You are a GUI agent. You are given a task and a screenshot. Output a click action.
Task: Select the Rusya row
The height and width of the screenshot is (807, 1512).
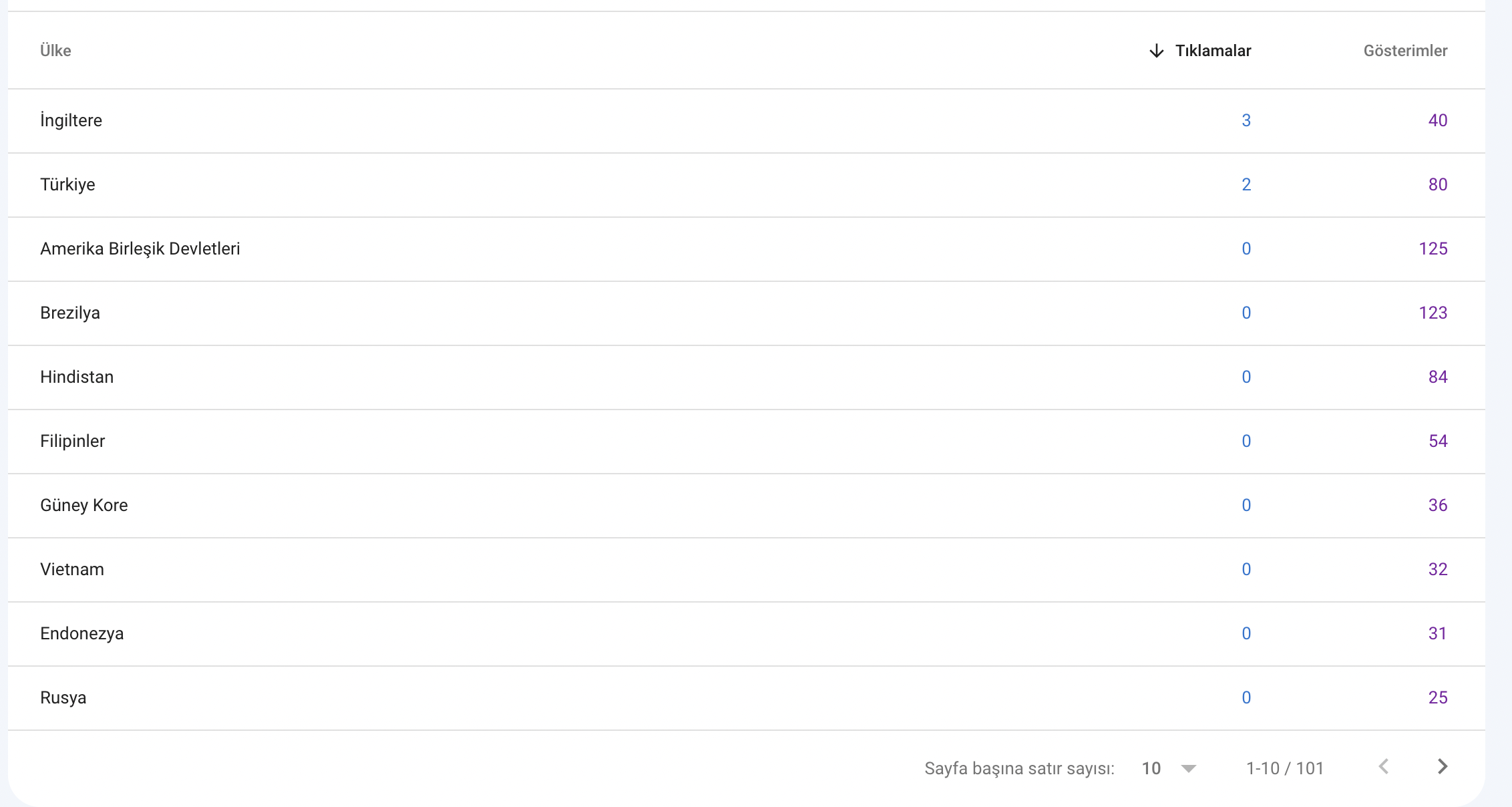coord(747,698)
